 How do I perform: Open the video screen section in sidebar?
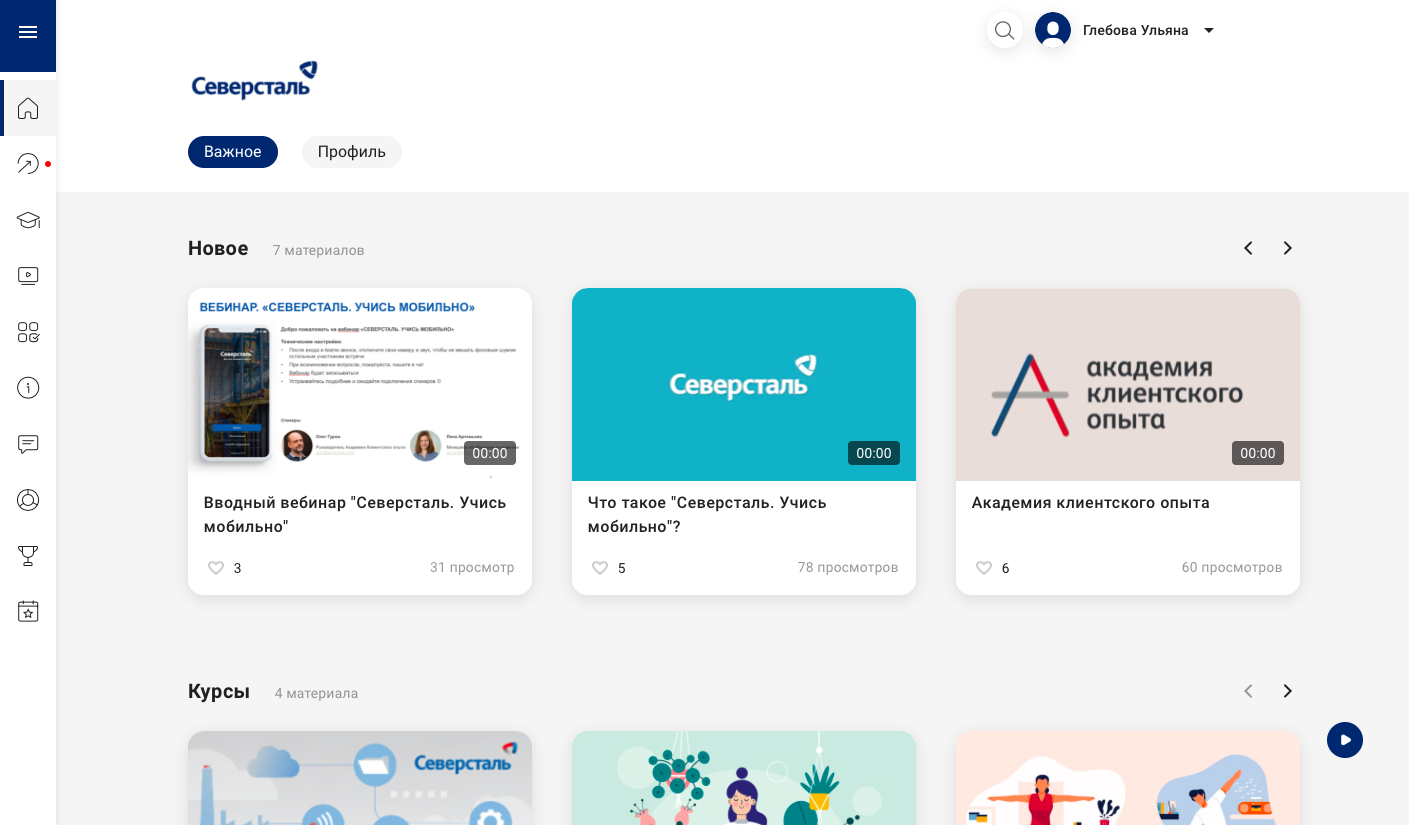click(x=28, y=276)
